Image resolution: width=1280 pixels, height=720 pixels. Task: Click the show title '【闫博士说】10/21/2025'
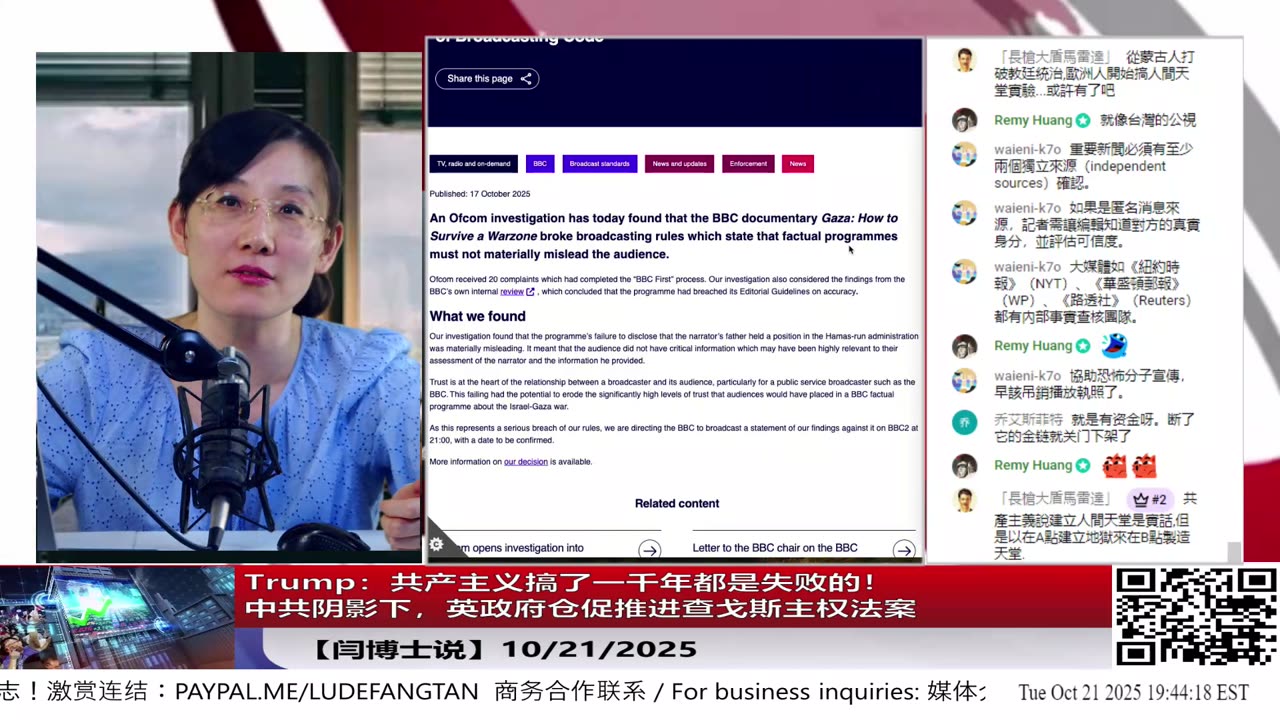pos(502,650)
